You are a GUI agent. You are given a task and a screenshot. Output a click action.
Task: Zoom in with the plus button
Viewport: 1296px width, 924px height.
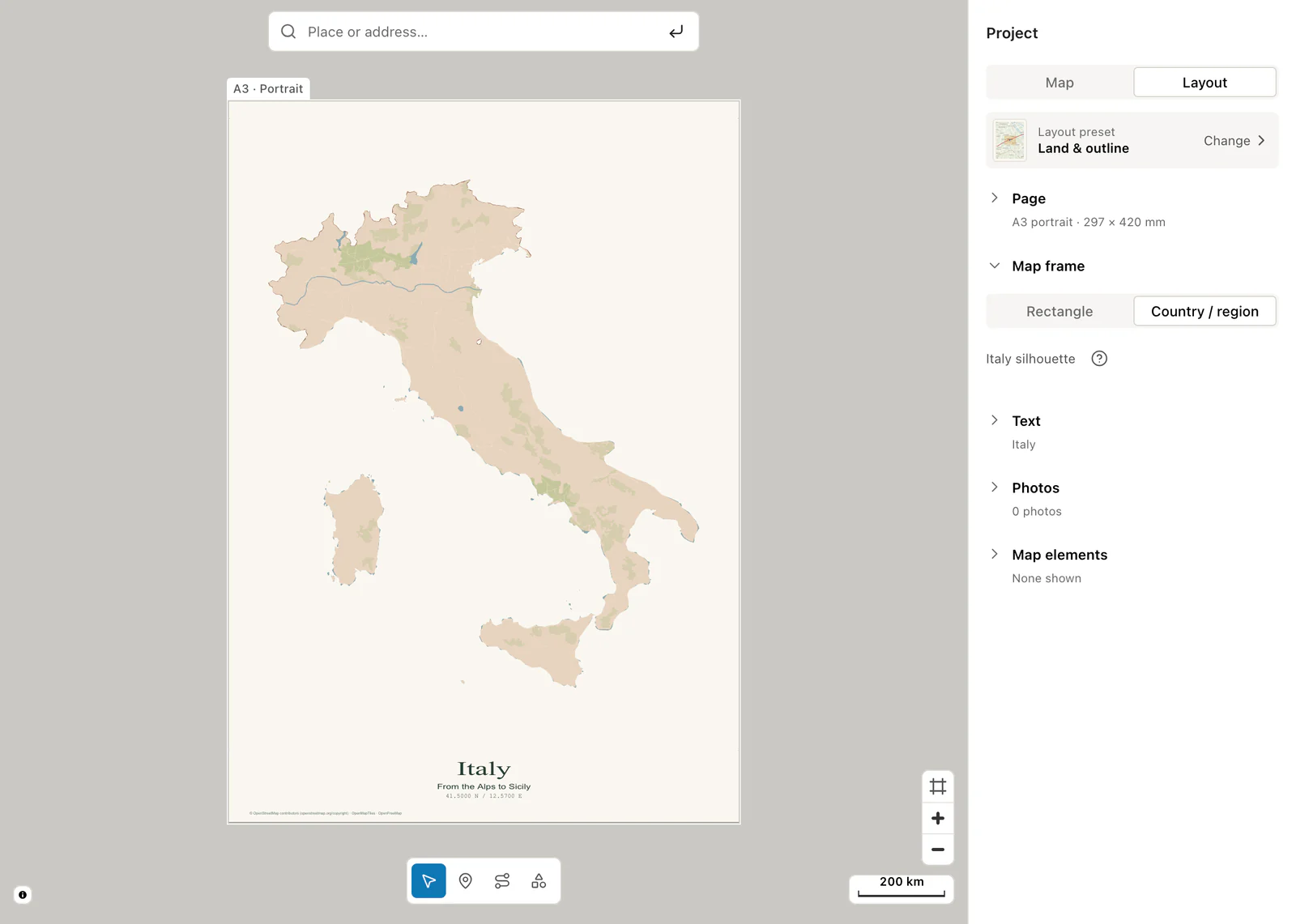coord(938,818)
